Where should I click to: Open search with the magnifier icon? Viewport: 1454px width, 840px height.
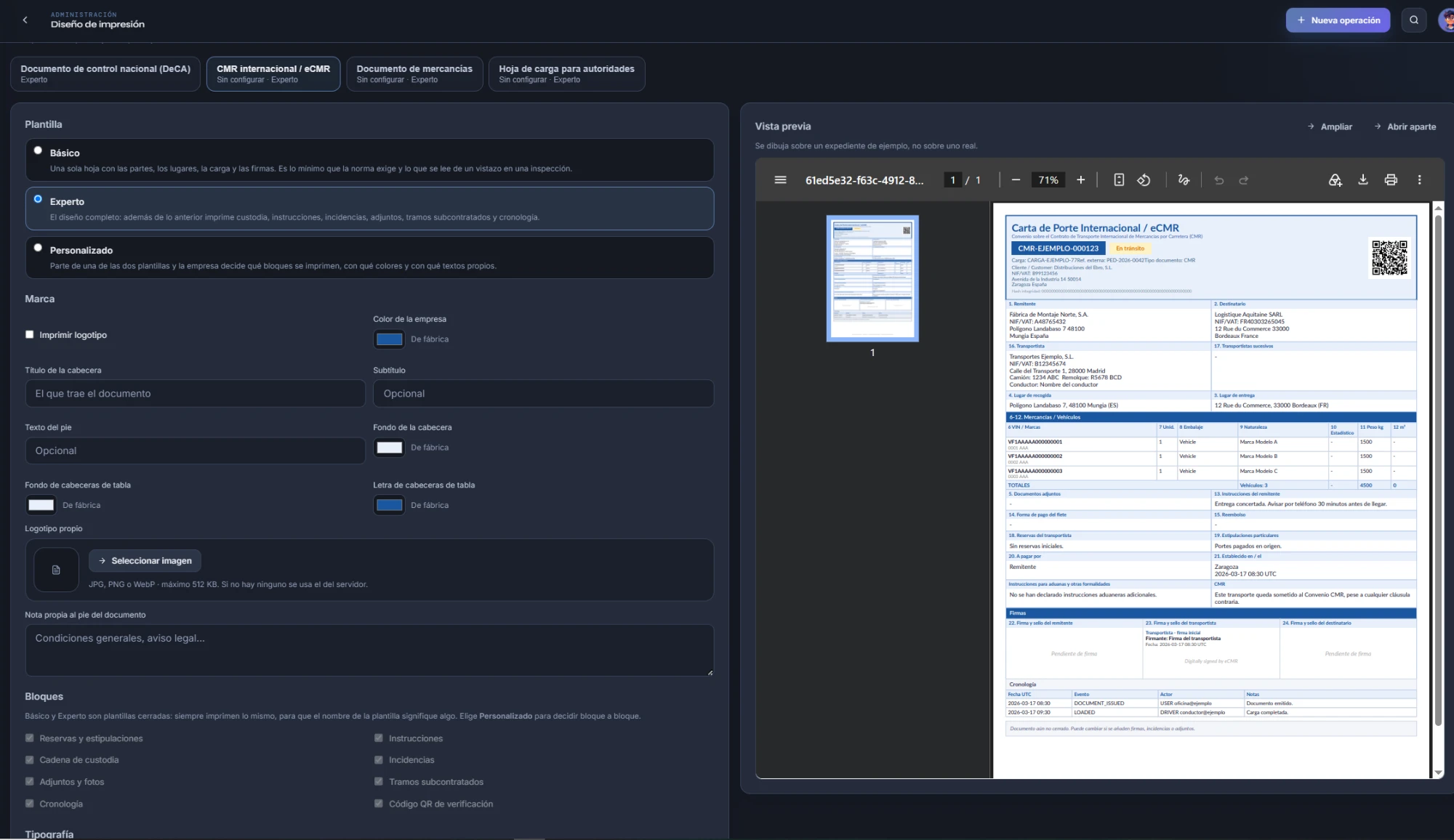[1414, 20]
